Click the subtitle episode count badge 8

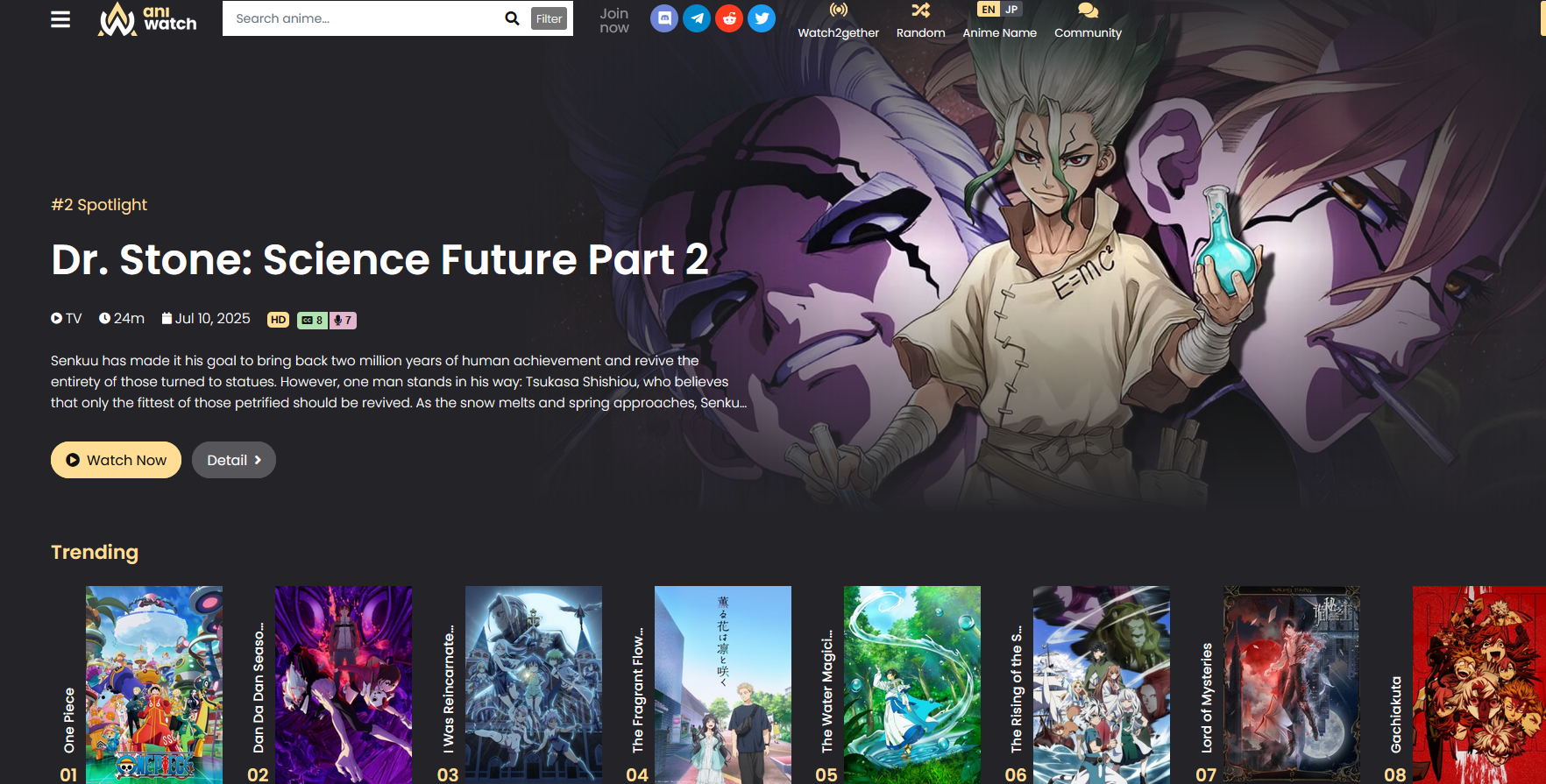[313, 320]
